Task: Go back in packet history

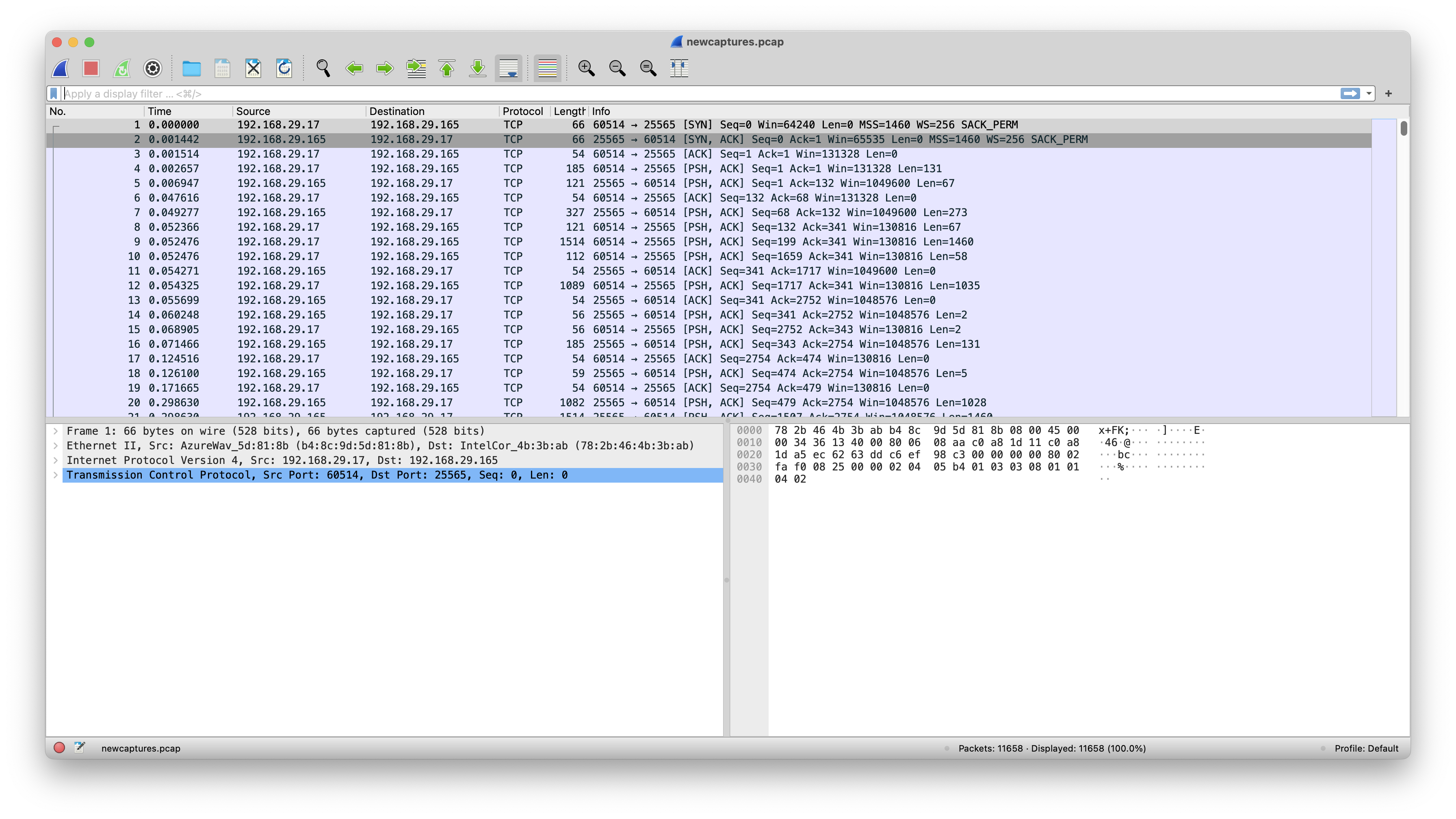Action: (x=354, y=68)
